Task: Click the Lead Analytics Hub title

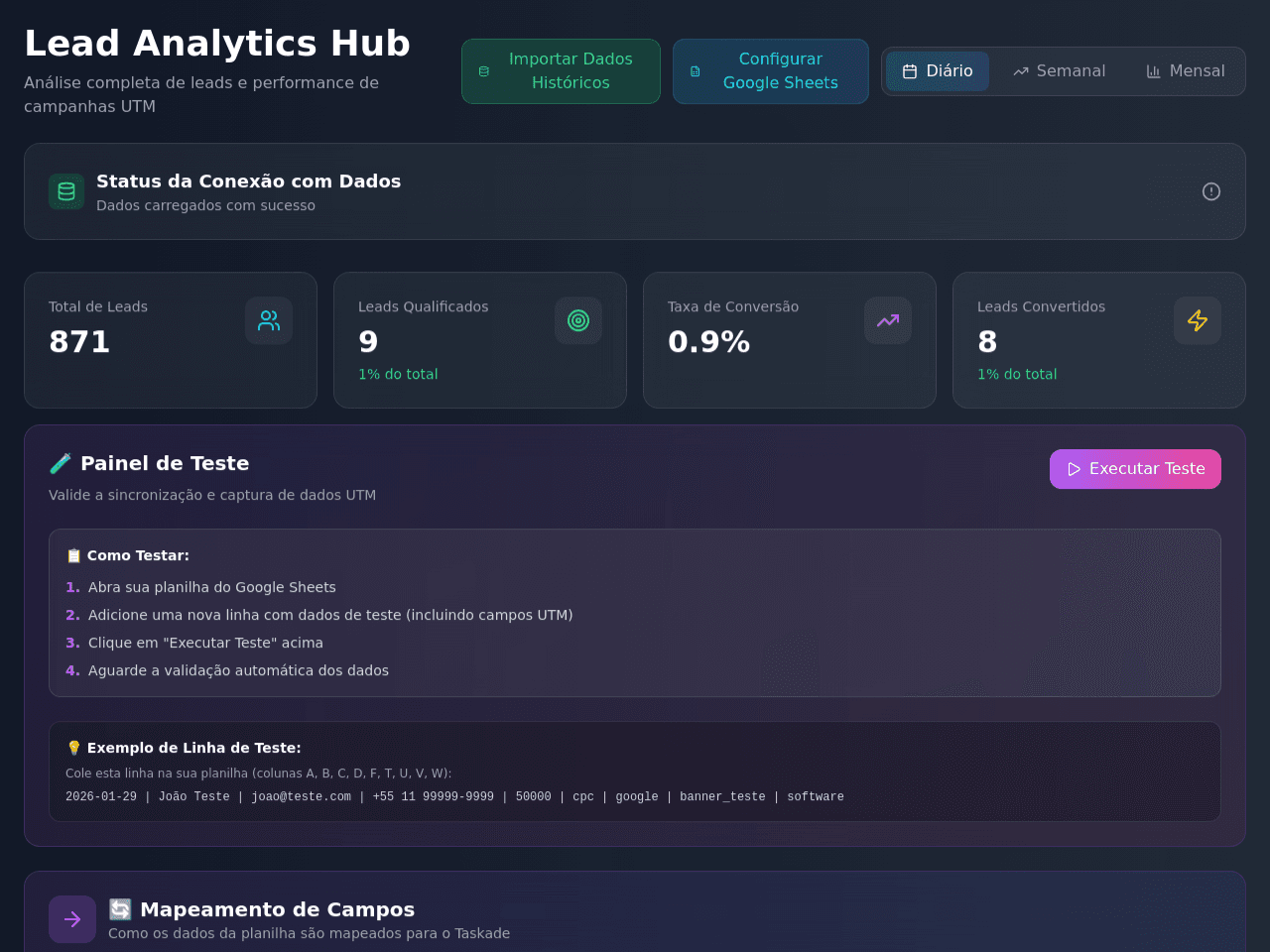Action: (217, 44)
